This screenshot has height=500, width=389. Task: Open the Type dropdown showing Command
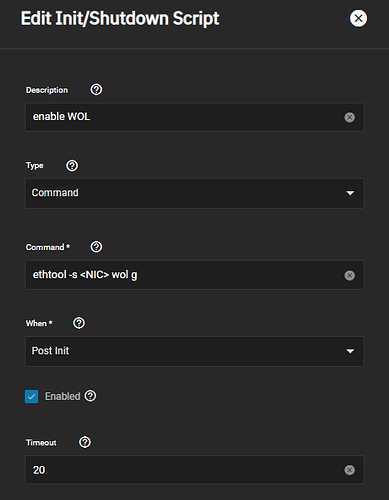click(x=195, y=193)
